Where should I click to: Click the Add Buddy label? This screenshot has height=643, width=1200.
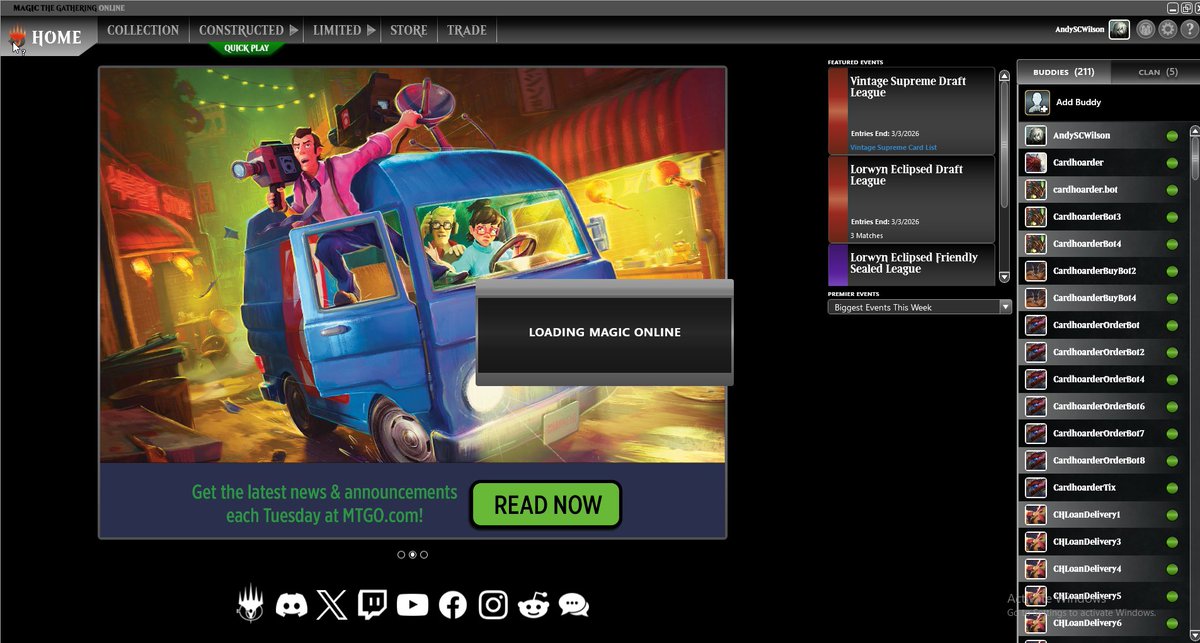[x=1078, y=103]
